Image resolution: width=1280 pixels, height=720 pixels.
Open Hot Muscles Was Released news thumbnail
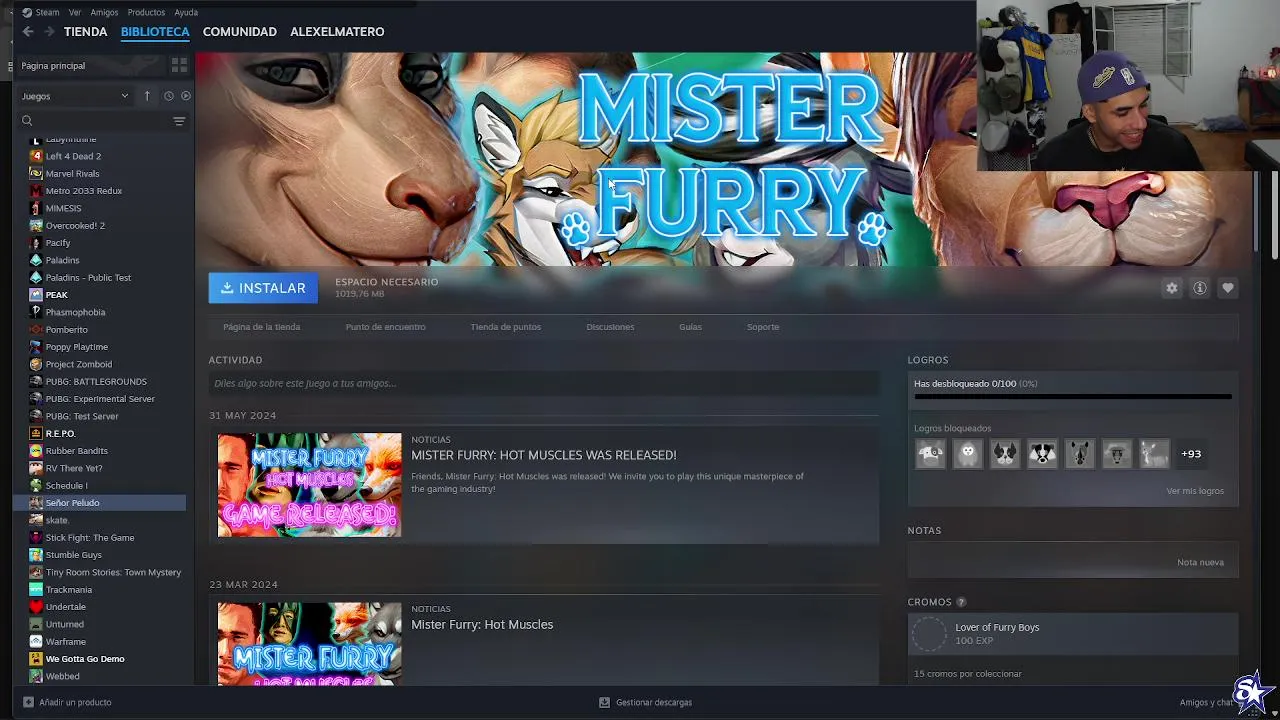click(x=309, y=485)
